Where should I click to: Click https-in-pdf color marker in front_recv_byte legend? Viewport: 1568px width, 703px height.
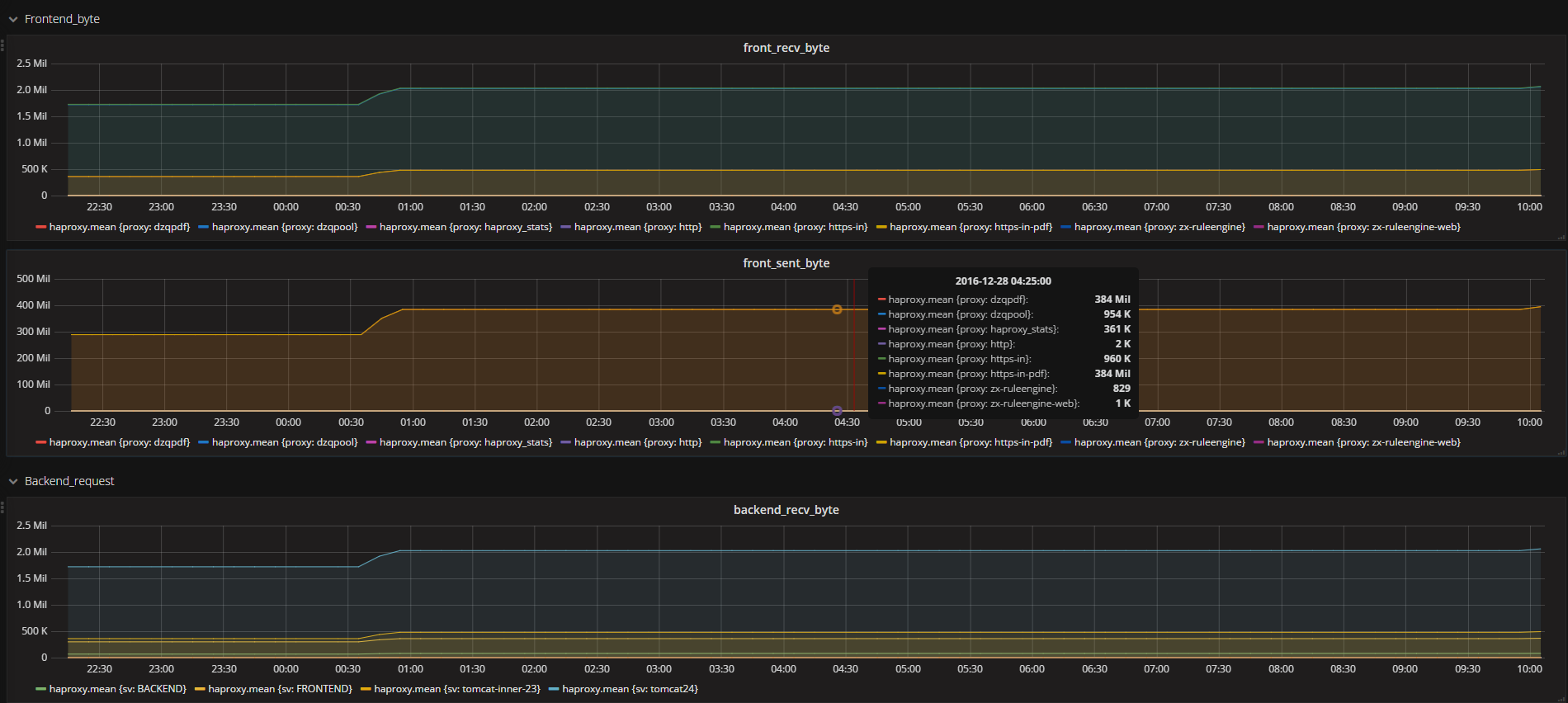(x=881, y=227)
